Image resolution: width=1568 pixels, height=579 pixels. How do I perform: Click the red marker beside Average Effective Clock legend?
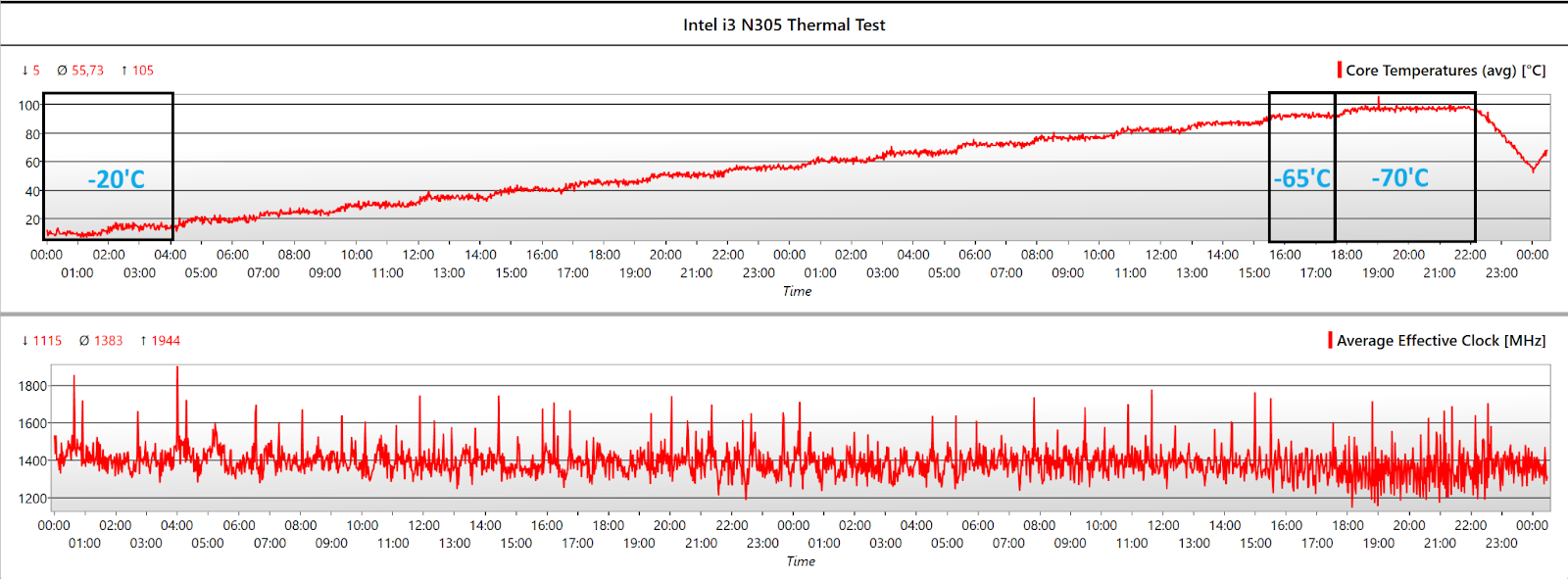1330,340
